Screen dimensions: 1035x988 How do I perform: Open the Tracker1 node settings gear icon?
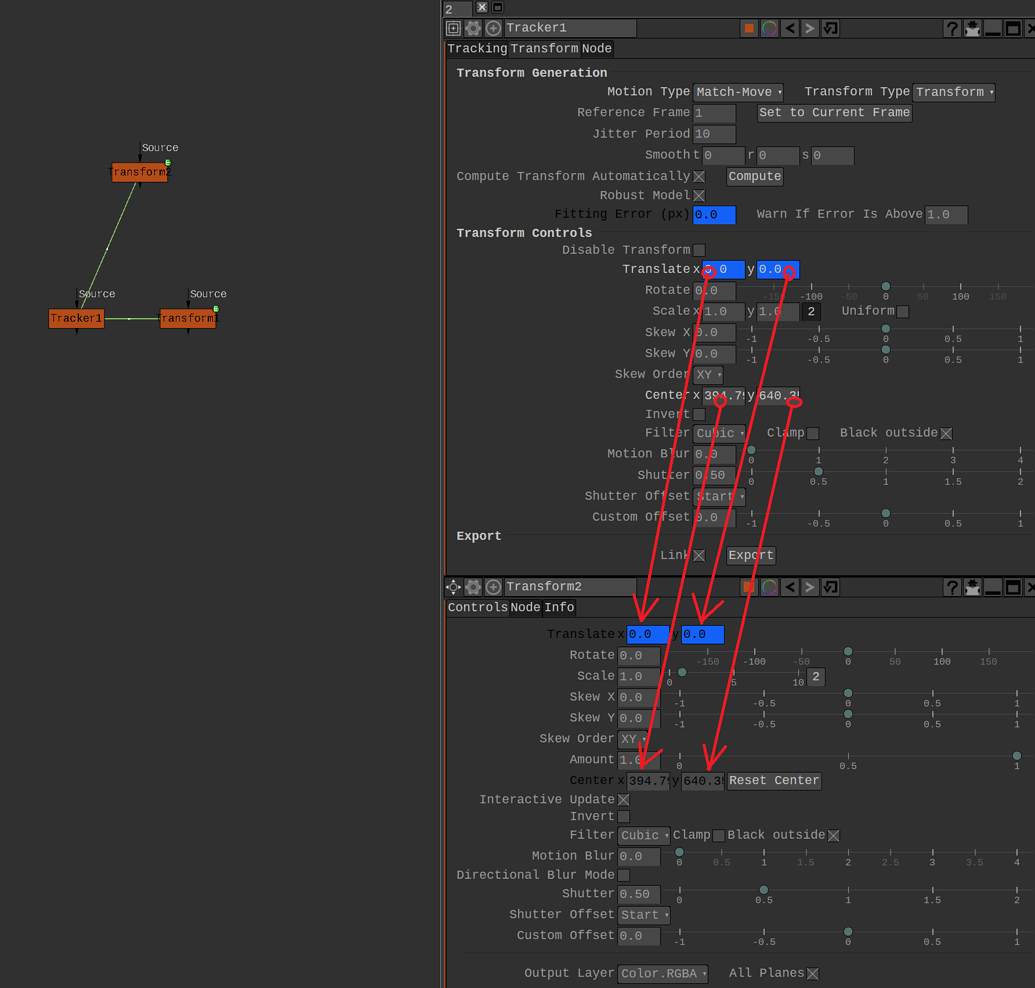[x=472, y=27]
